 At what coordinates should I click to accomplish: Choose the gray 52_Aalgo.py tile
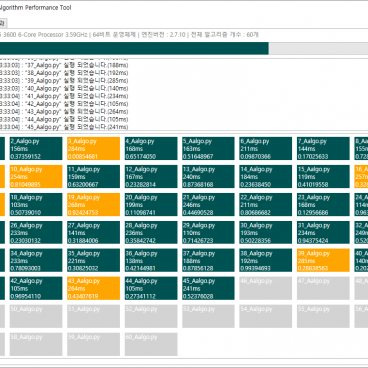(x=151, y=316)
